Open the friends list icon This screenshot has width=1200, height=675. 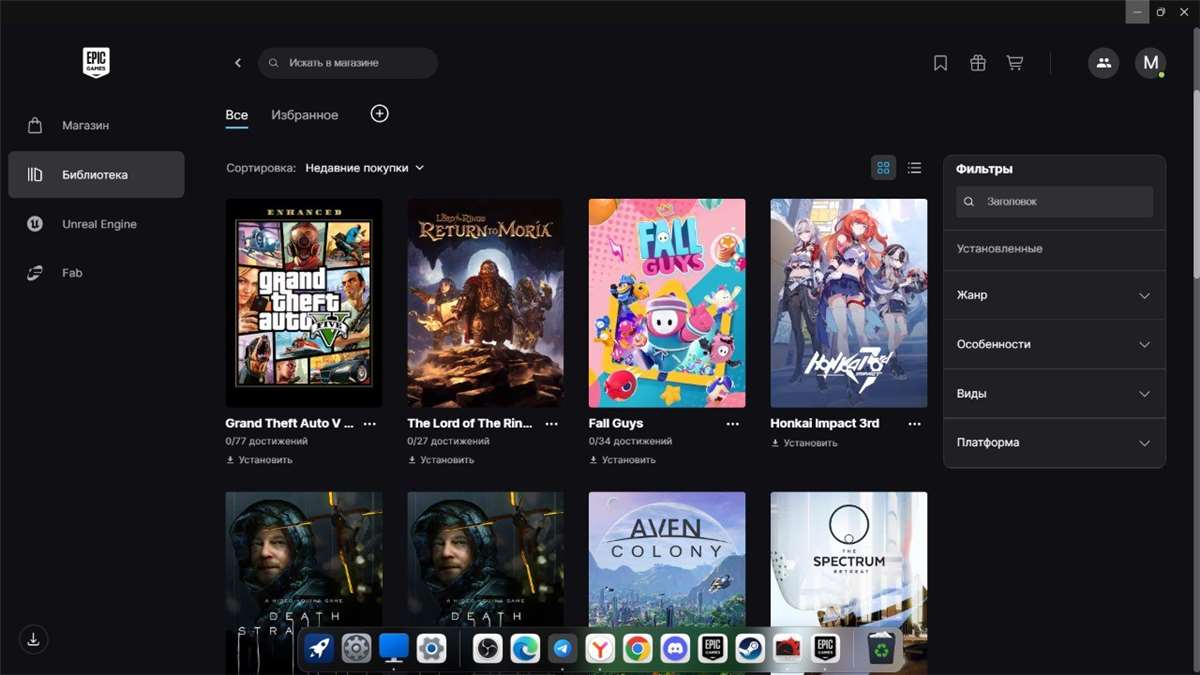tap(1103, 63)
